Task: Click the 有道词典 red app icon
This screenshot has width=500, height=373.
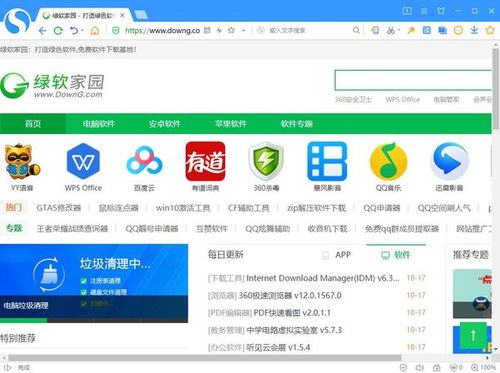Action: pos(205,161)
